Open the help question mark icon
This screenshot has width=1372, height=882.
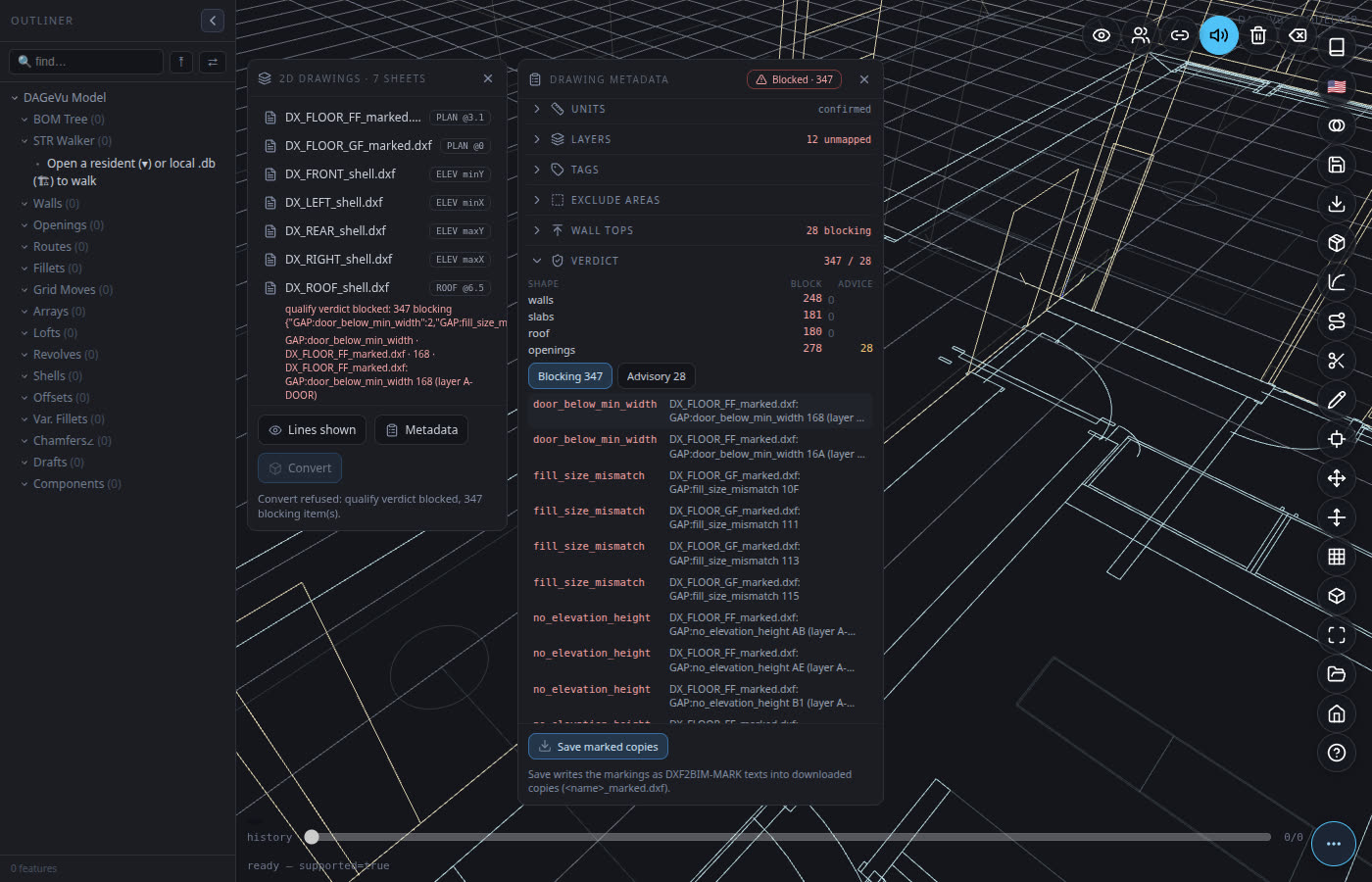pos(1337,753)
